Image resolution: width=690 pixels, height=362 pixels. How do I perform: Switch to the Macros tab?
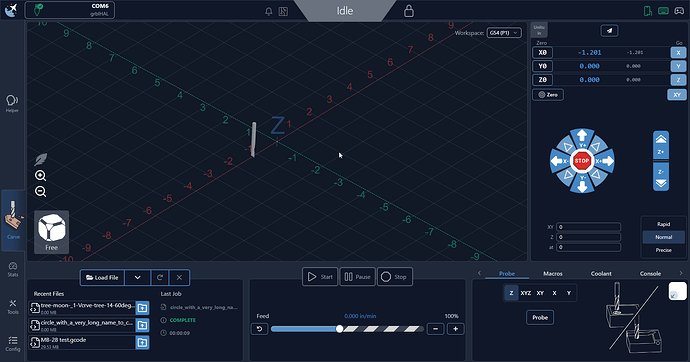pos(553,274)
